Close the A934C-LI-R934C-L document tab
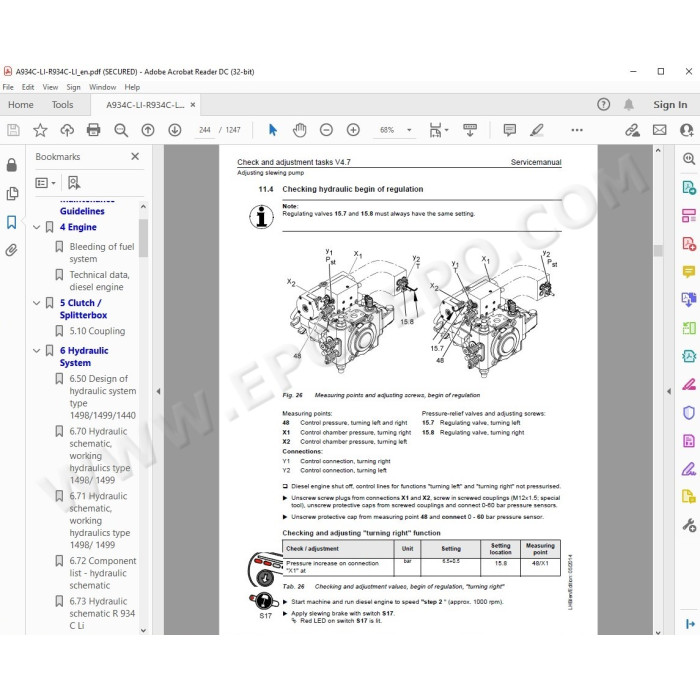700x700 pixels. click(x=193, y=104)
